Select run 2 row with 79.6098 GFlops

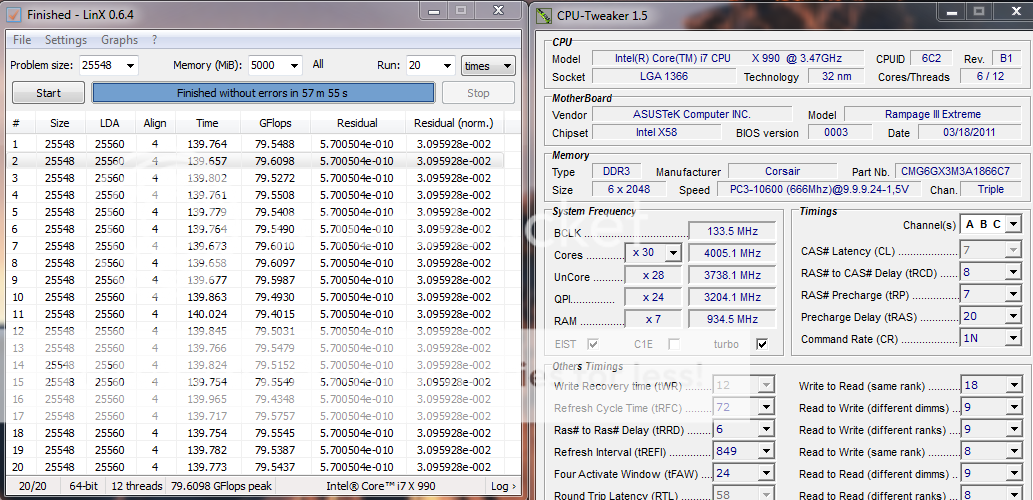point(255,161)
